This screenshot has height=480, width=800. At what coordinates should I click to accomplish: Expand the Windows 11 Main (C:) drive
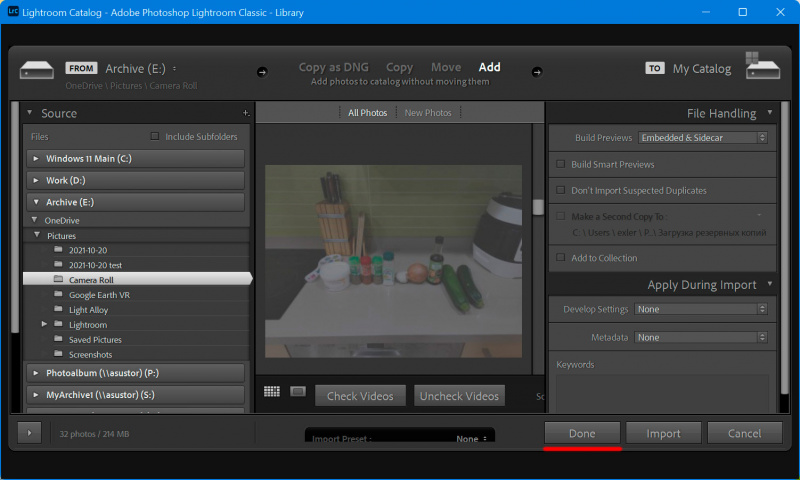[36, 158]
